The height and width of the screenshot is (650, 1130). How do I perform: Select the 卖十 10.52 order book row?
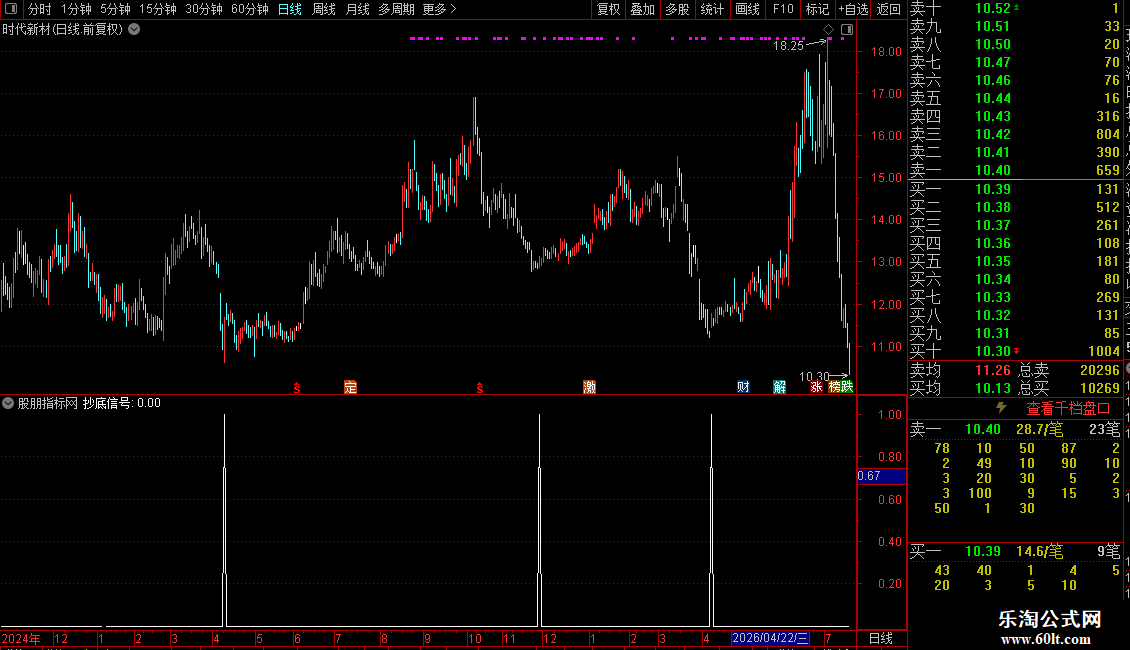tap(1015, 9)
